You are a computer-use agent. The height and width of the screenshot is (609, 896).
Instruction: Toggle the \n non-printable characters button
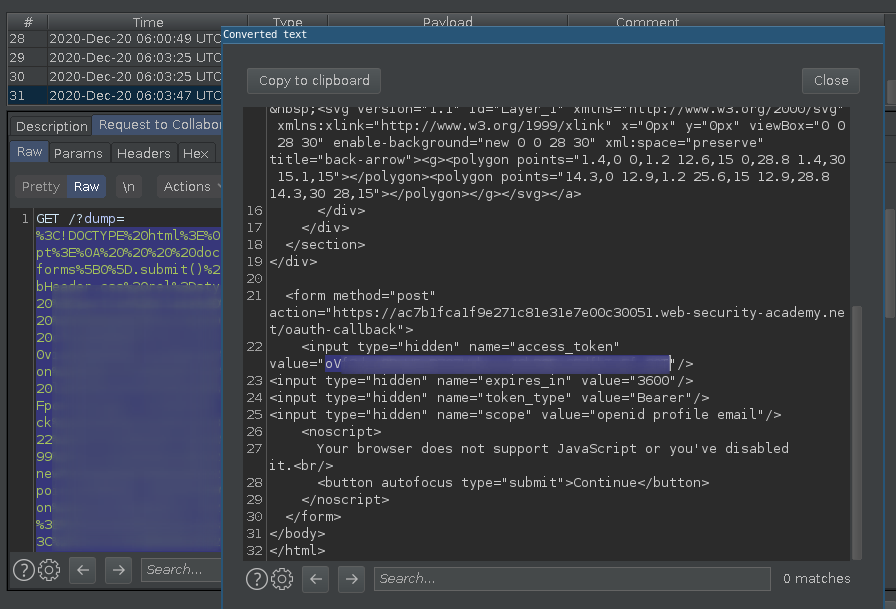[x=129, y=187]
